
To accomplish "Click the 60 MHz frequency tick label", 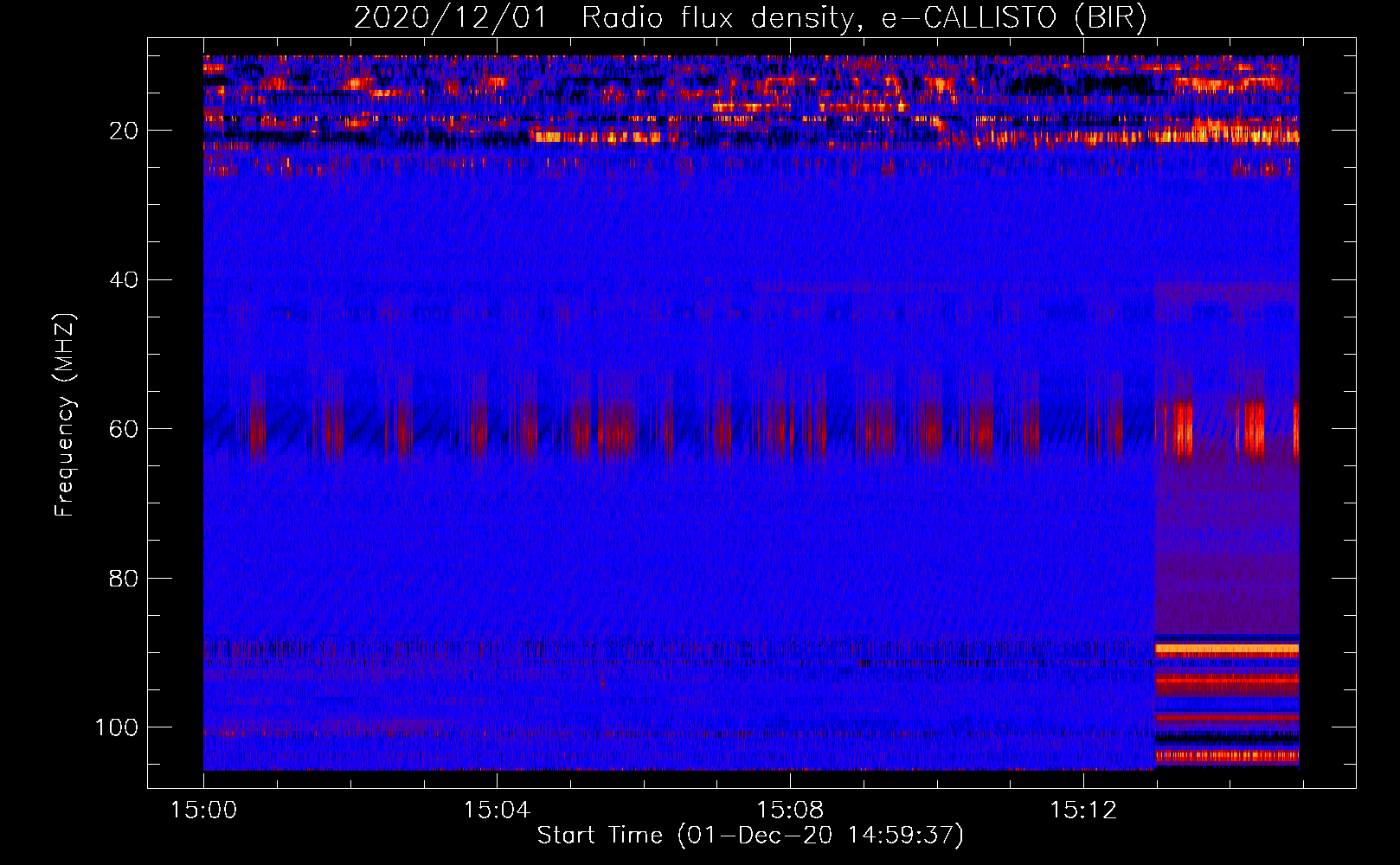I will 124,429.
